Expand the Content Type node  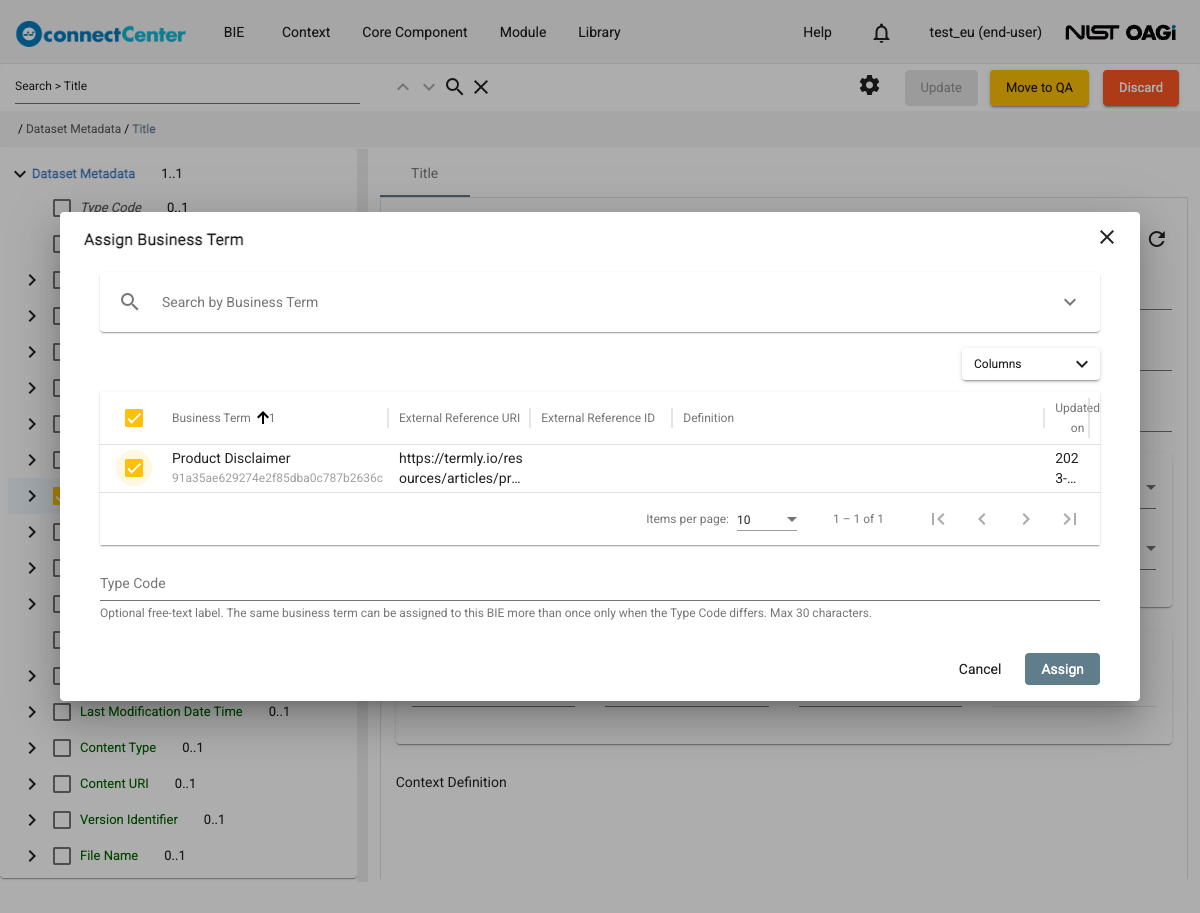32,748
